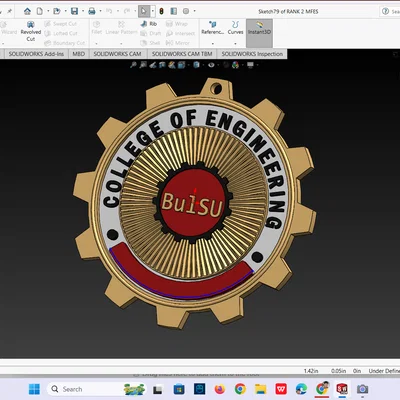The width and height of the screenshot is (400, 400).
Task: Open the Reference Geometry tool
Action: pyautogui.click(x=213, y=28)
